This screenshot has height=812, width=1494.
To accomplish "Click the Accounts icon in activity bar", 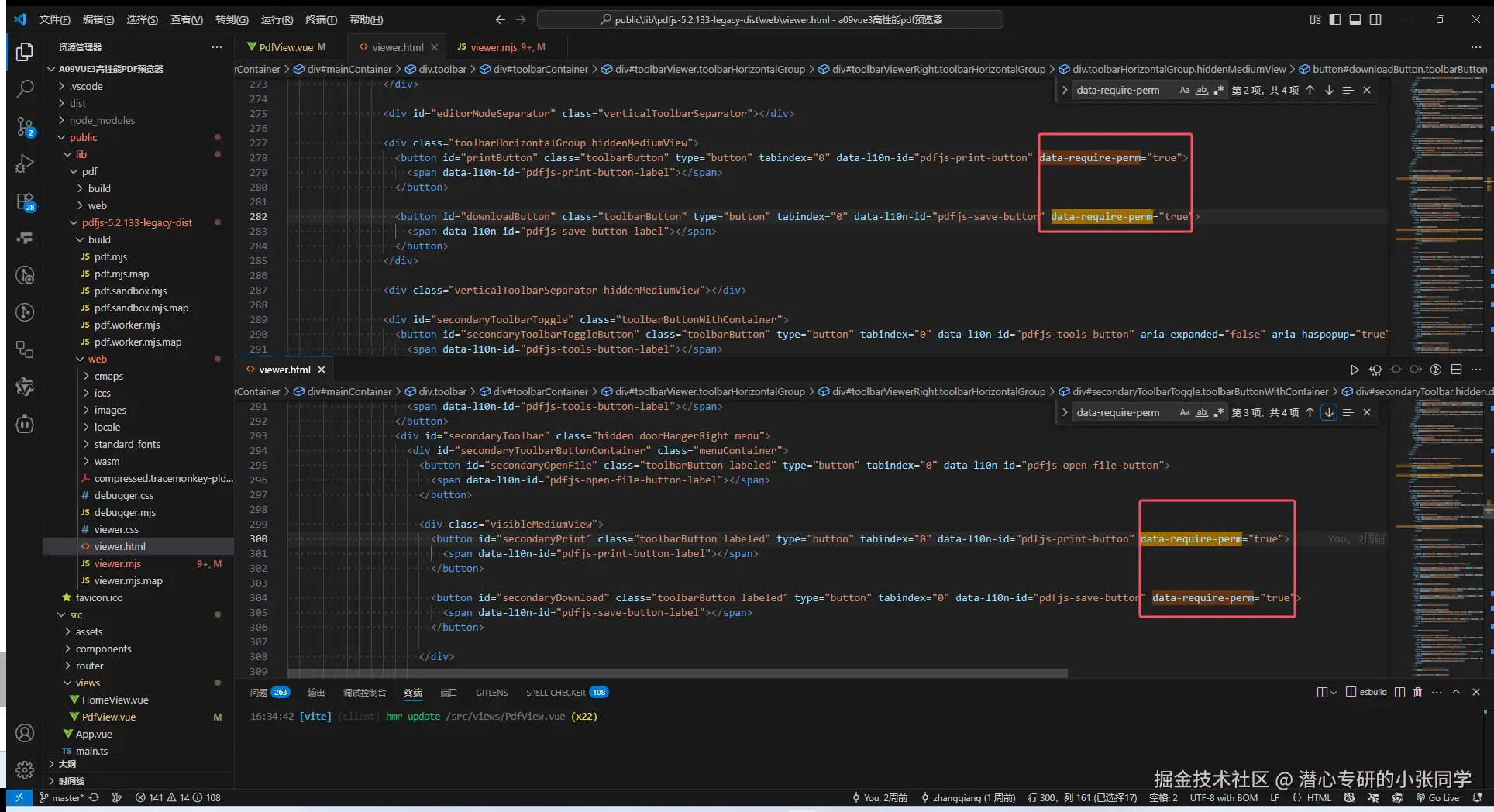I will [25, 733].
